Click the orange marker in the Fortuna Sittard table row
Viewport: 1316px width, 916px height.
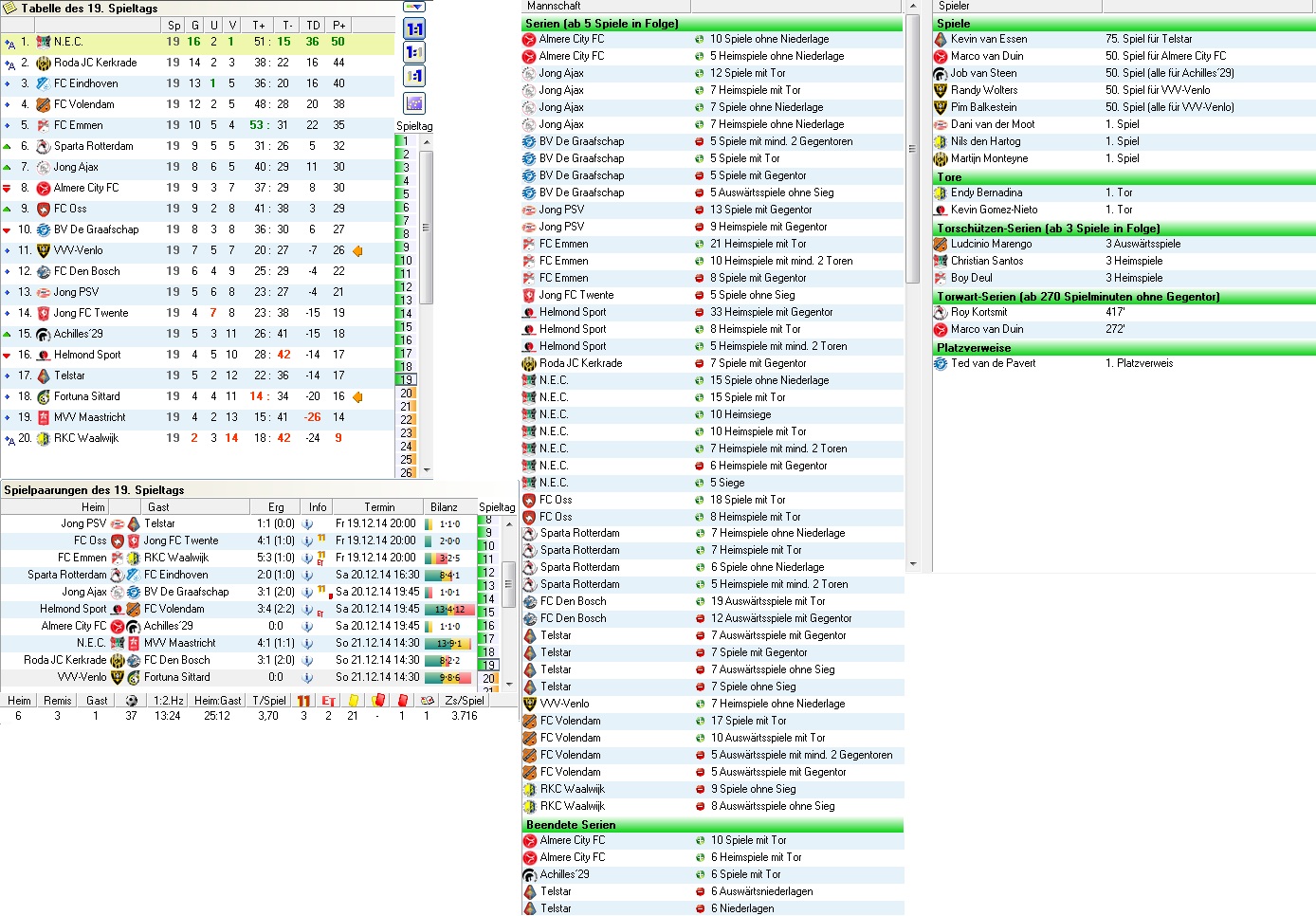coord(357,397)
